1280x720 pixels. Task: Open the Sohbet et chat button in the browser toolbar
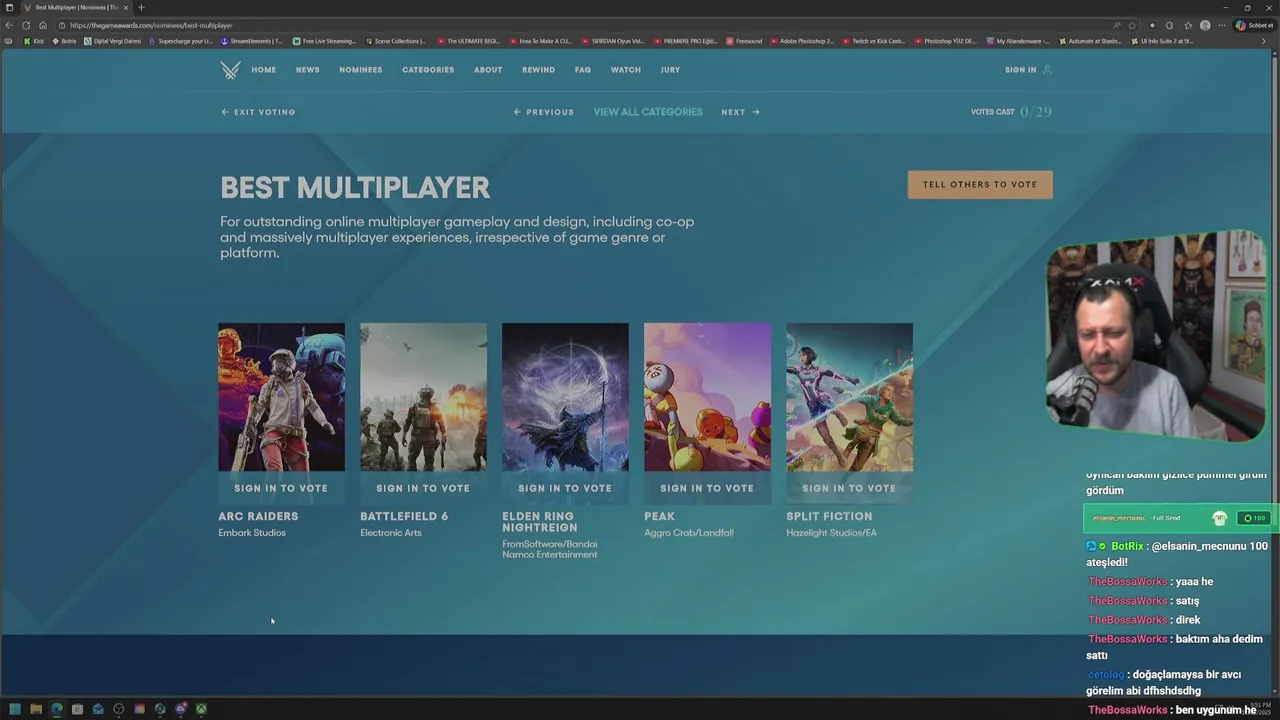1256,25
